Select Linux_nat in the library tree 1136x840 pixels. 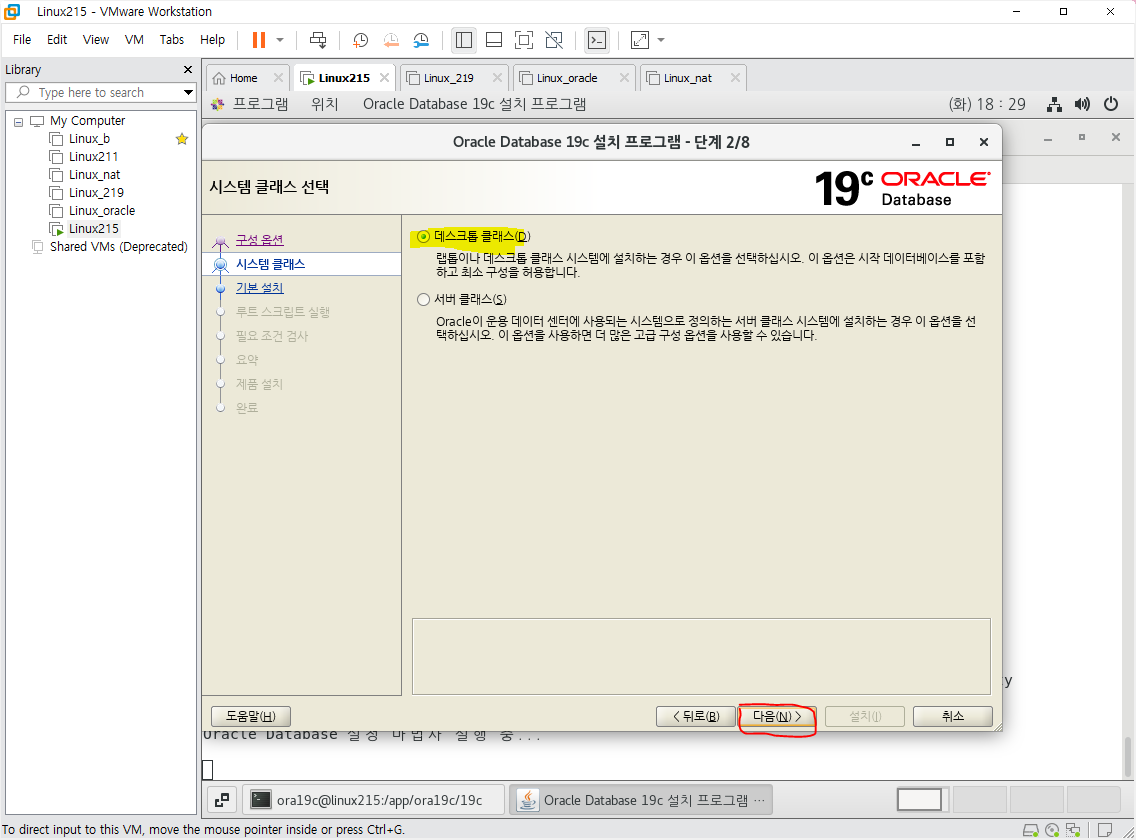coord(94,175)
